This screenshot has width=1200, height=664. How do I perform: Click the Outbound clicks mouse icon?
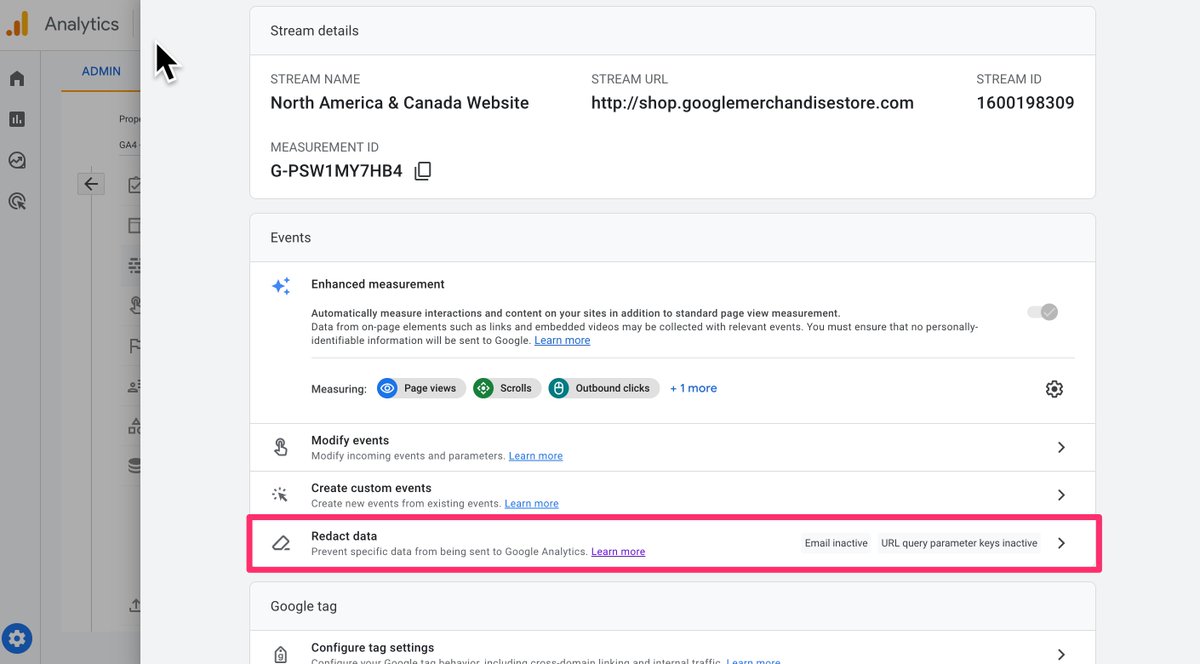point(559,388)
